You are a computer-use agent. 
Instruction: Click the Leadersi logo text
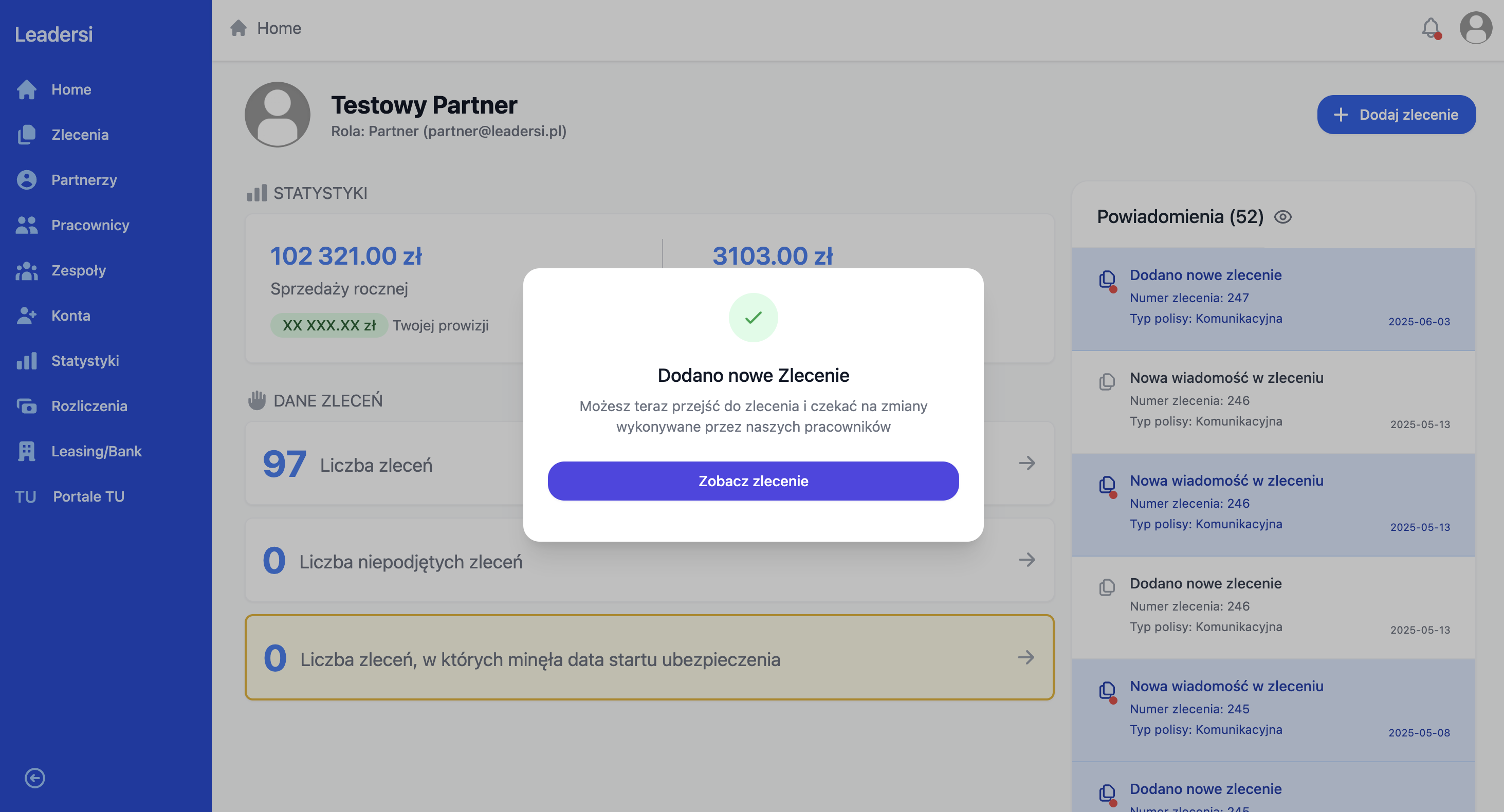[53, 34]
